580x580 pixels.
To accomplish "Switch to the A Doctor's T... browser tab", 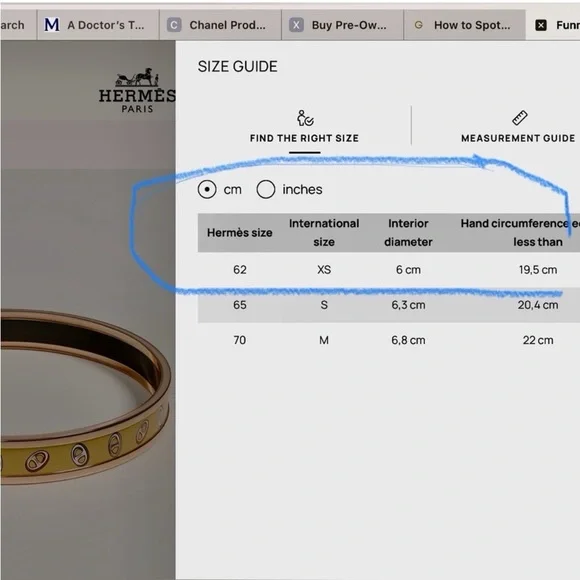I will coord(98,25).
